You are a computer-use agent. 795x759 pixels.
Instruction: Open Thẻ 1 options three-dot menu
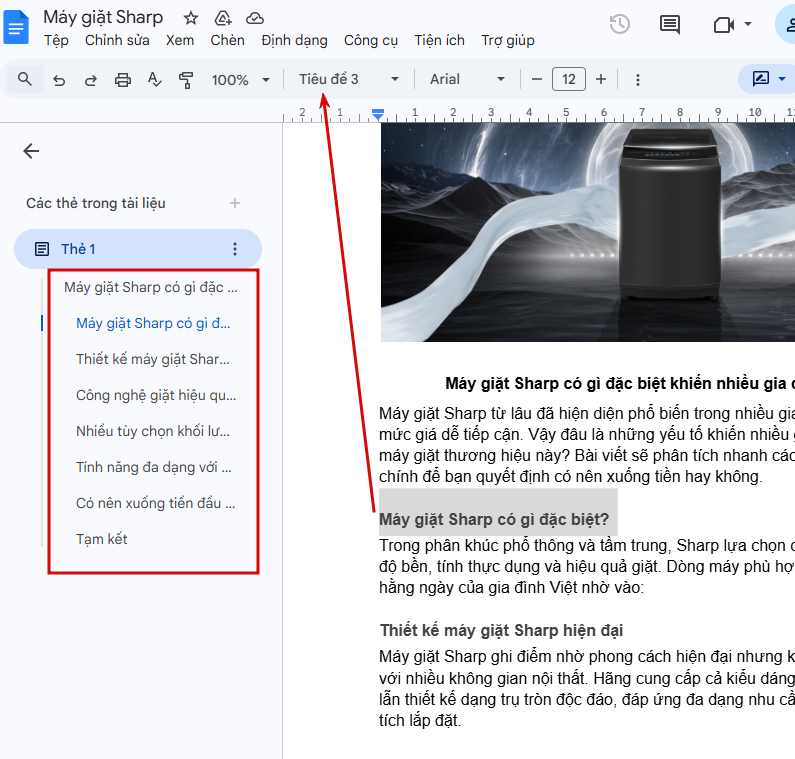235,249
